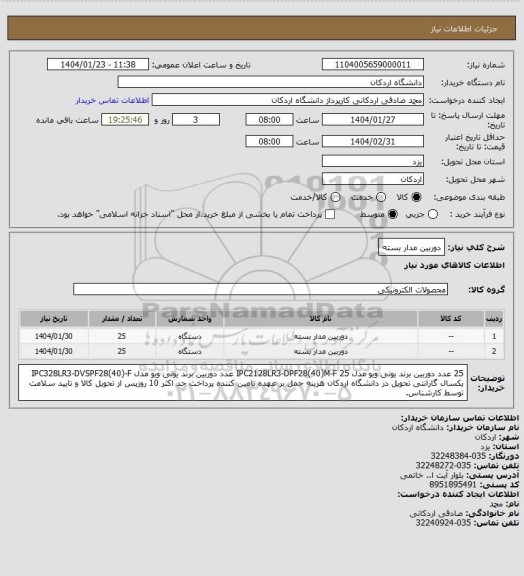Viewport: 524px width, 576px height.
Task: Choose the جزیی purchase type radio
Action: (x=433, y=214)
